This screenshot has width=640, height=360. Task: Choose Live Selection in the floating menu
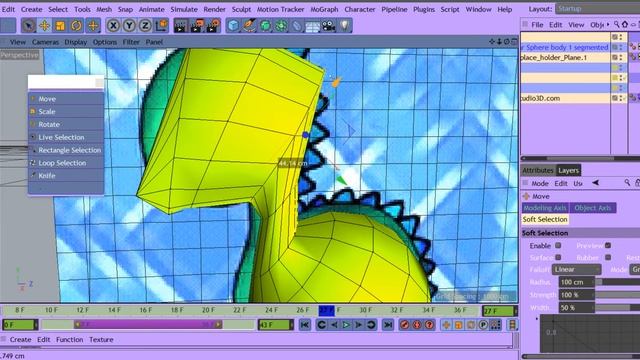coord(66,137)
